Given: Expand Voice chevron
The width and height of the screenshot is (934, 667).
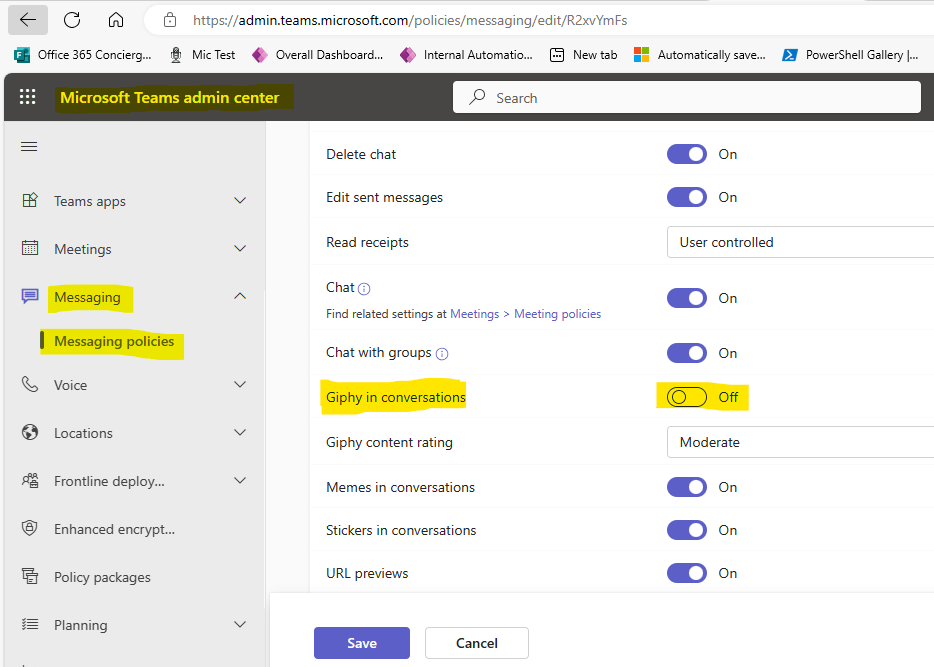Looking at the screenshot, I should 240,385.
